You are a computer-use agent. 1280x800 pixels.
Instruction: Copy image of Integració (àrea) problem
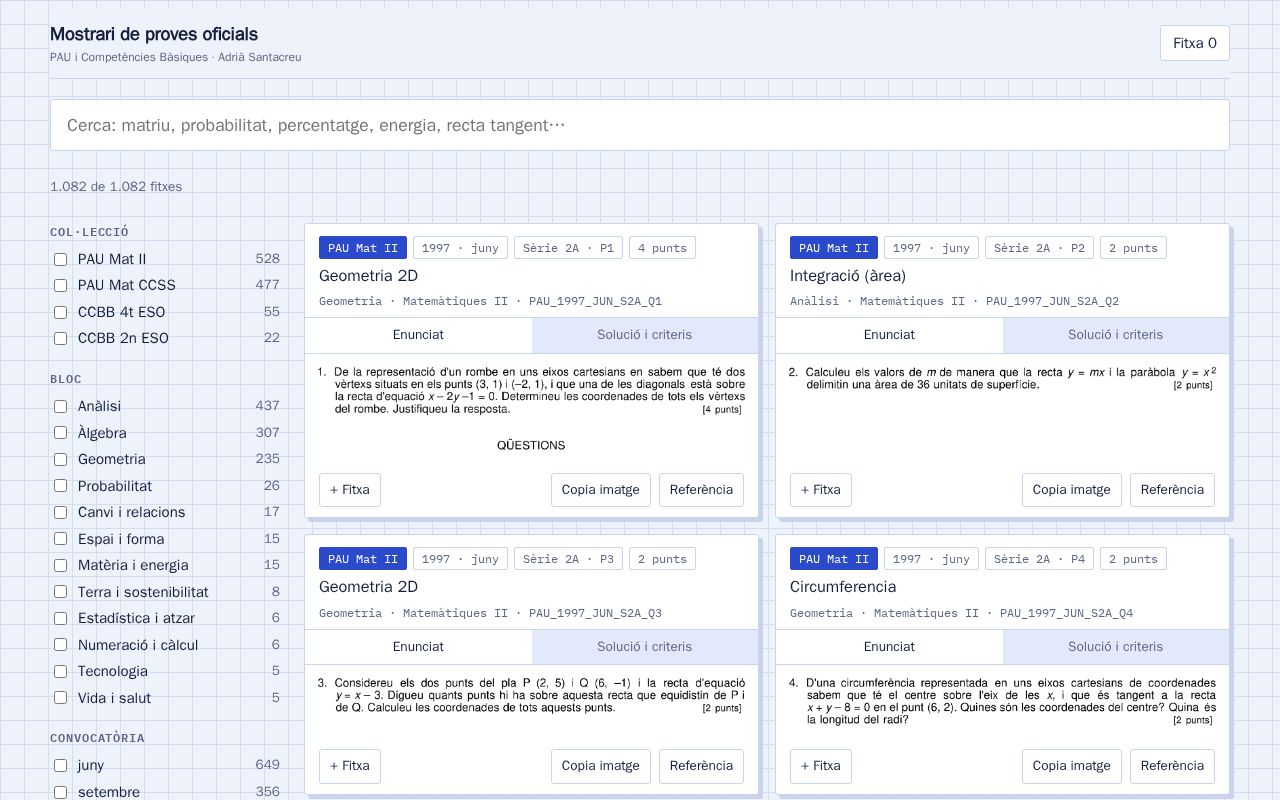1072,490
